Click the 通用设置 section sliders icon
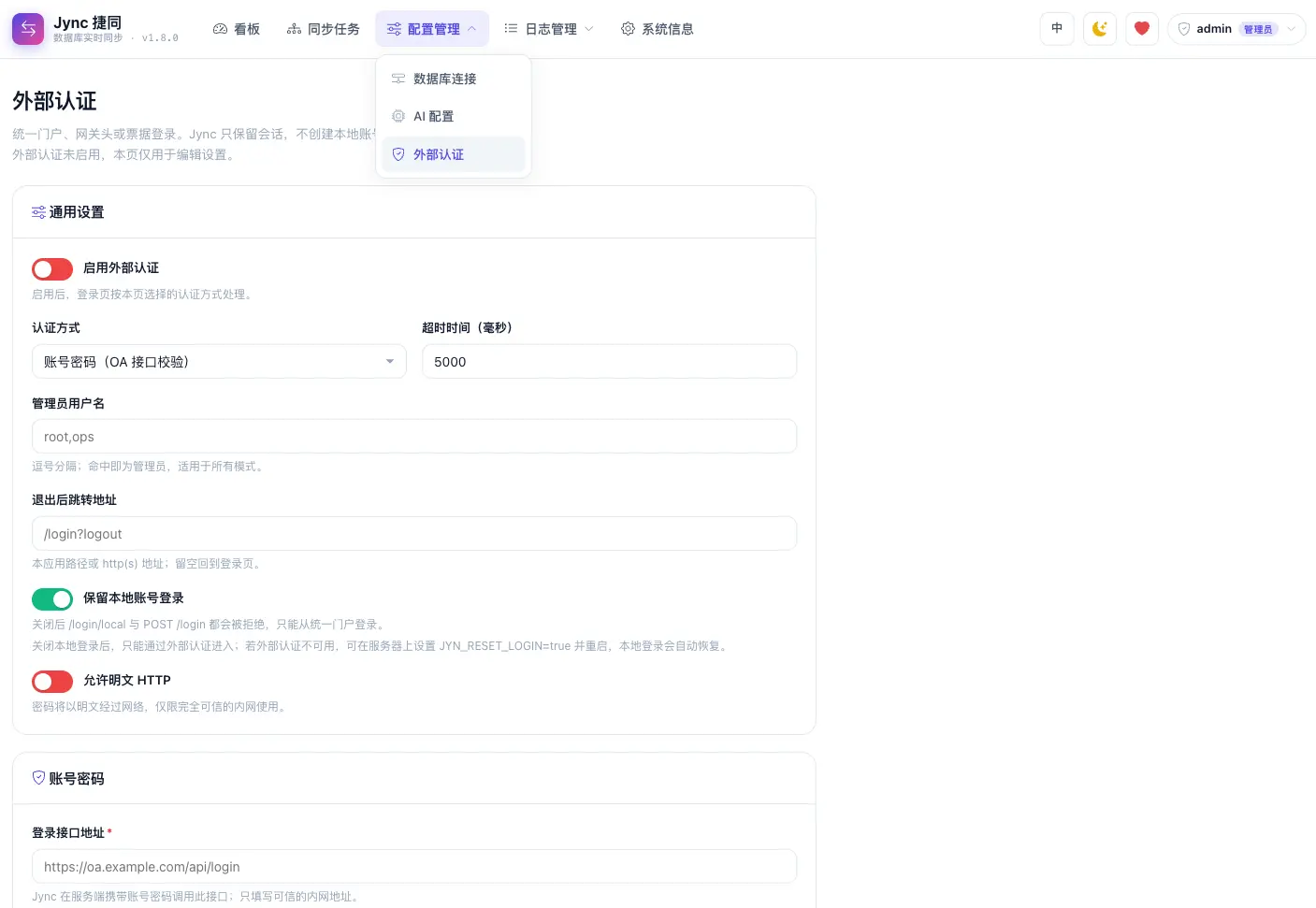This screenshot has width=1316, height=908. coord(38,212)
